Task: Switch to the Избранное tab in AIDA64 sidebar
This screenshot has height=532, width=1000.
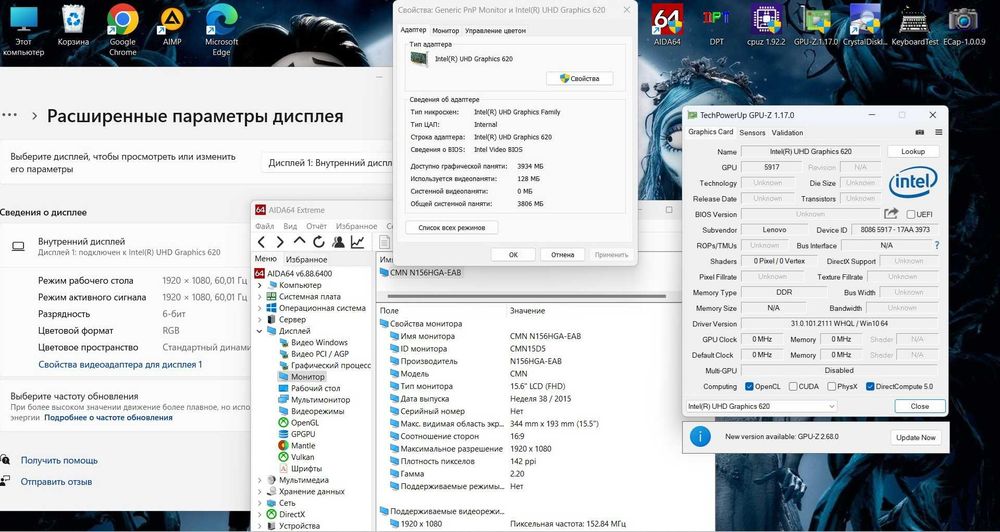Action: 306,260
